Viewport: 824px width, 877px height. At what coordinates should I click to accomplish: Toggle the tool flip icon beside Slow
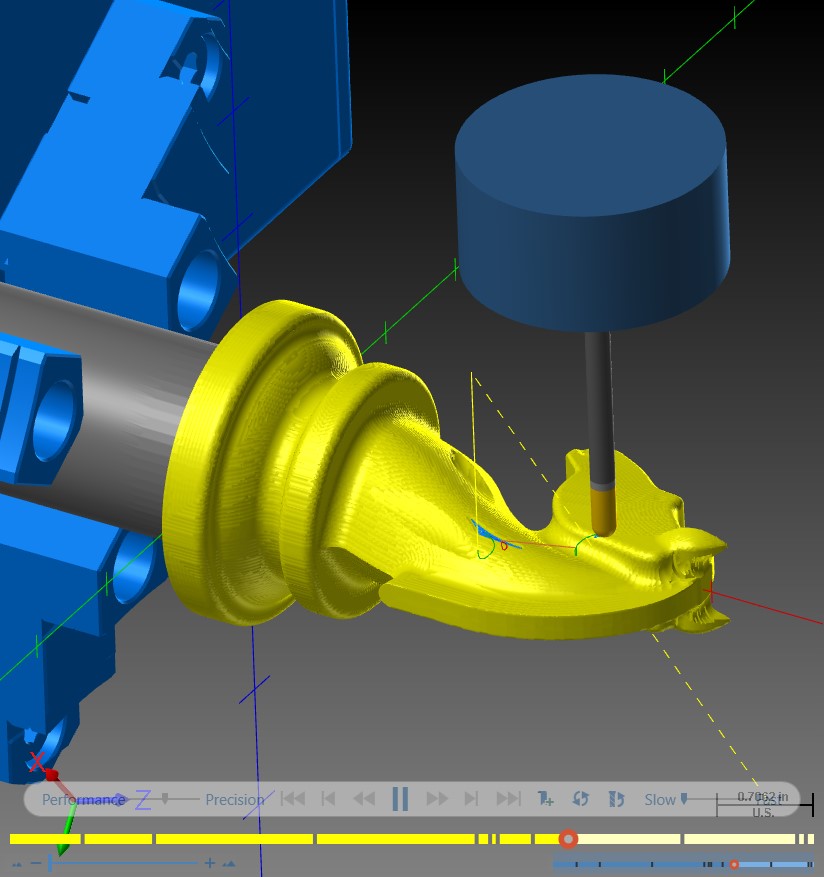coord(616,798)
